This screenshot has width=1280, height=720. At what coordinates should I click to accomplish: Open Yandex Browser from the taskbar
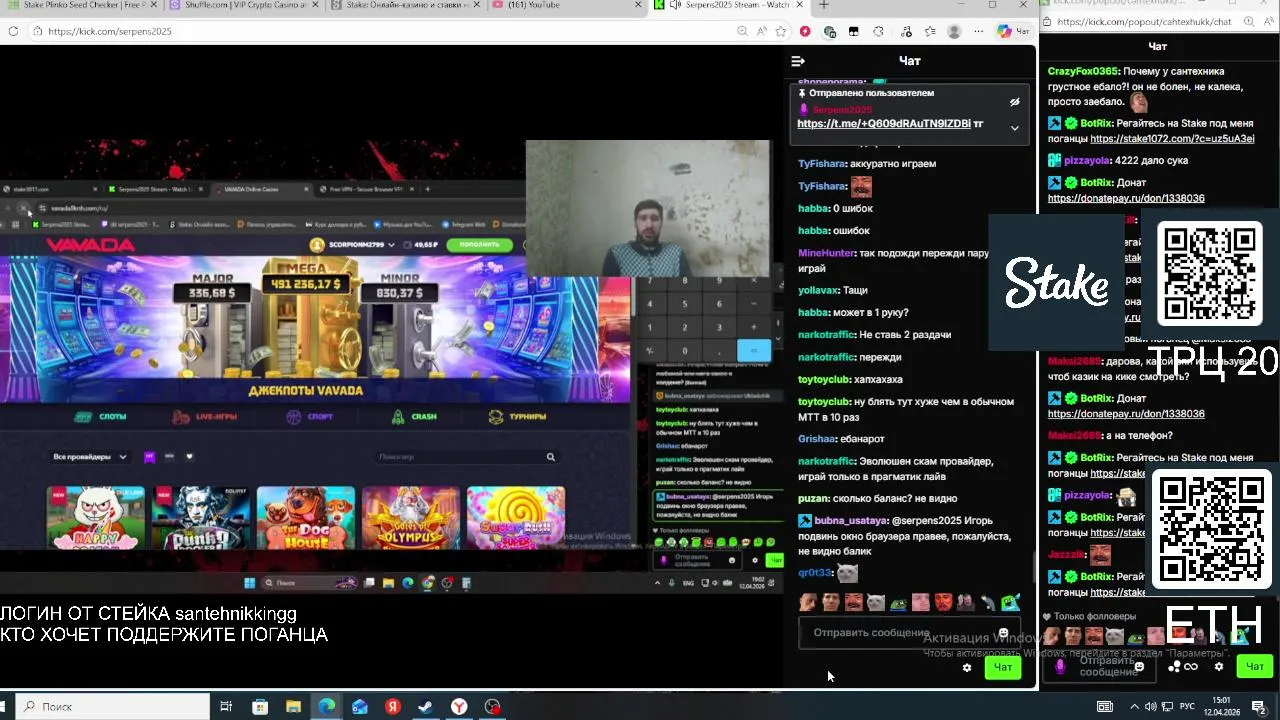[458, 706]
